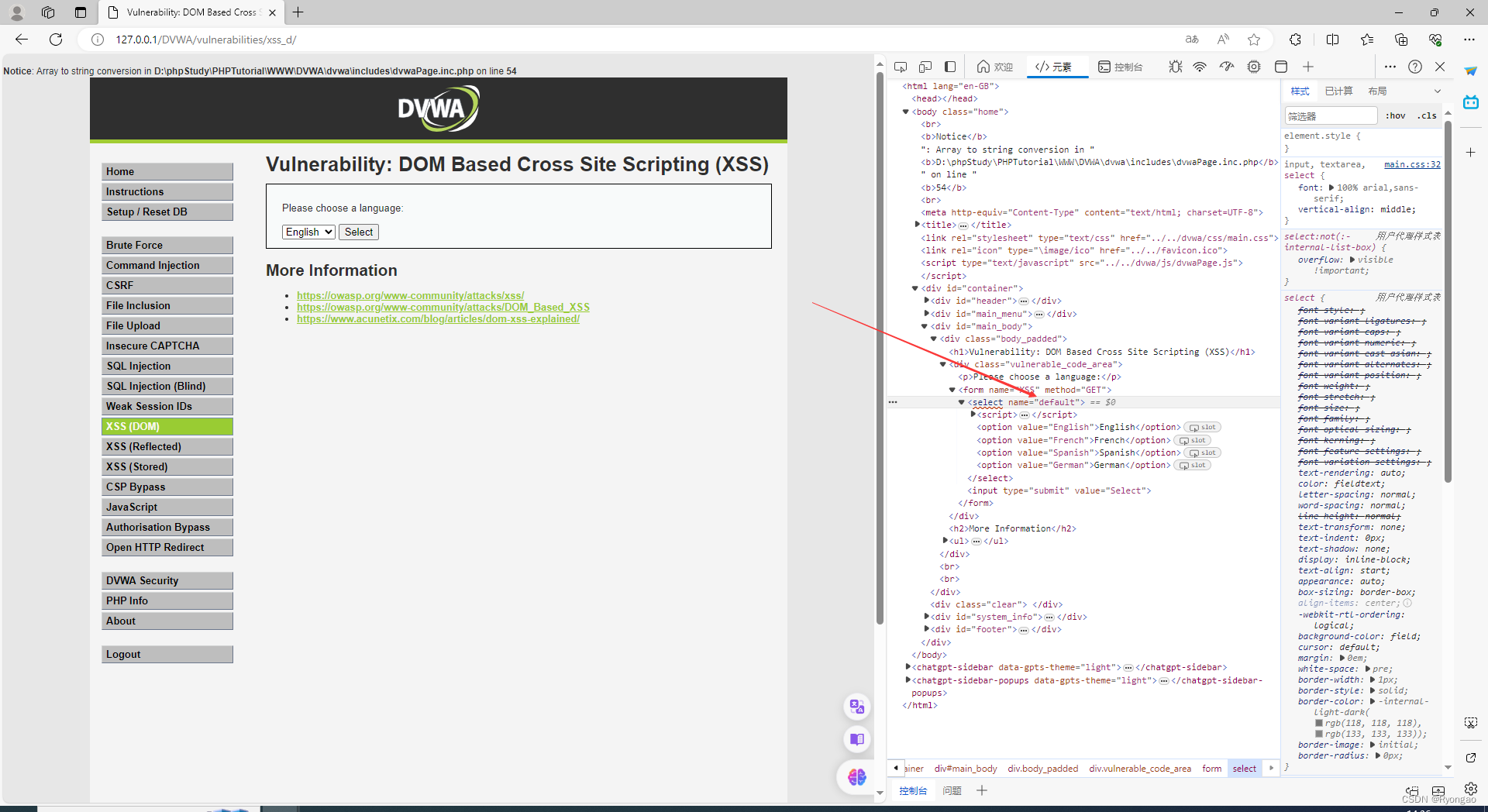View site information icon in address bar
Viewport: 1488px width, 812px height.
tap(98, 40)
